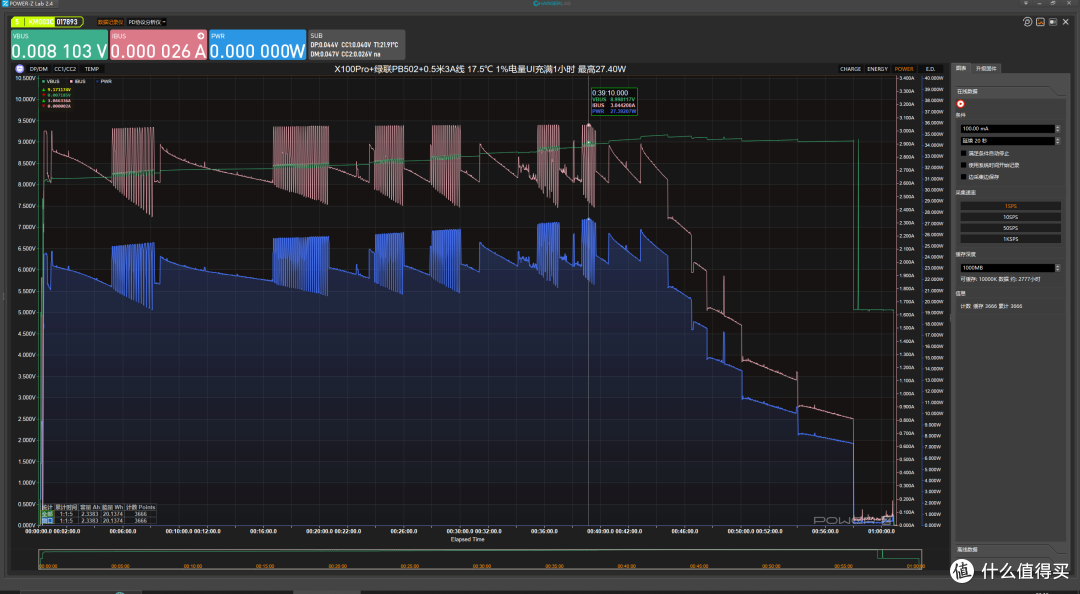Screen dimensions: 1080x594
Task: Open the PD protocol analyzer dropdown
Action: 147,22
